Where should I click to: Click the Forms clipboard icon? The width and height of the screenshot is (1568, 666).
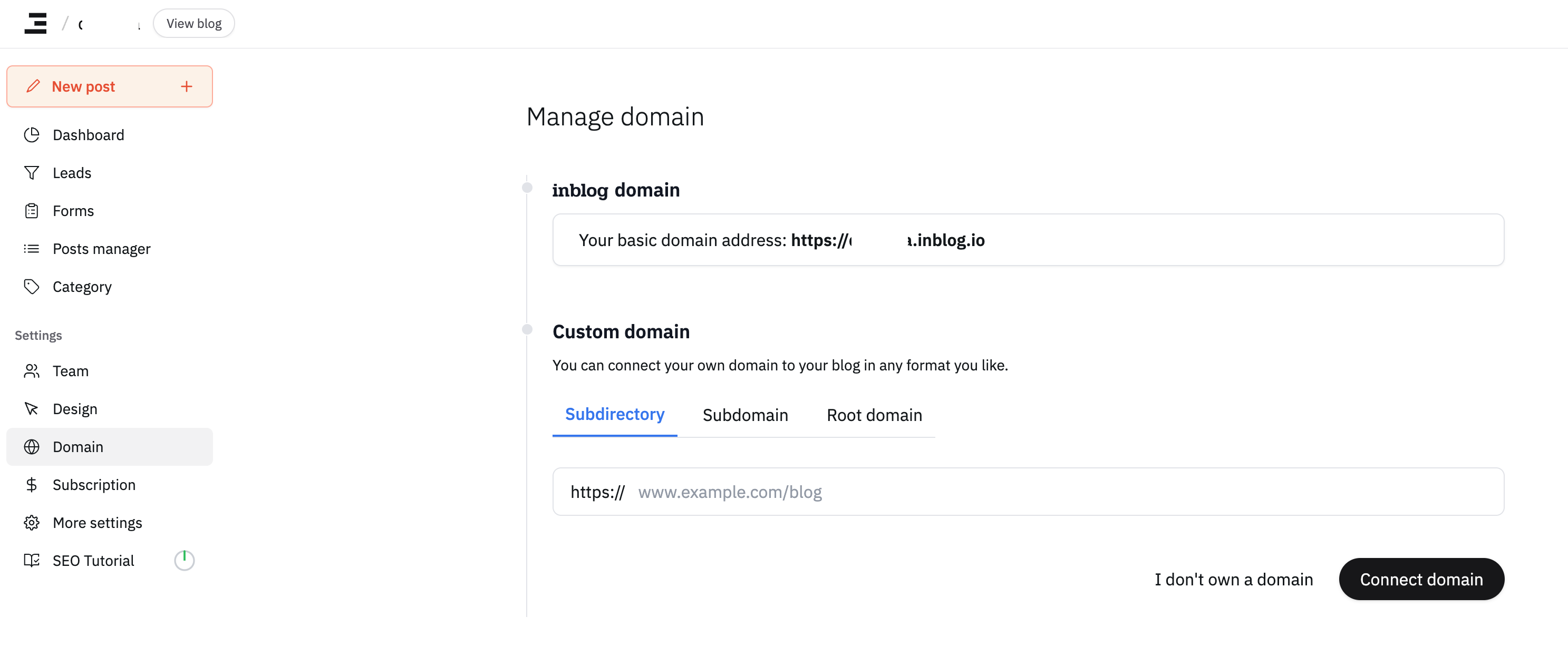pos(32,210)
